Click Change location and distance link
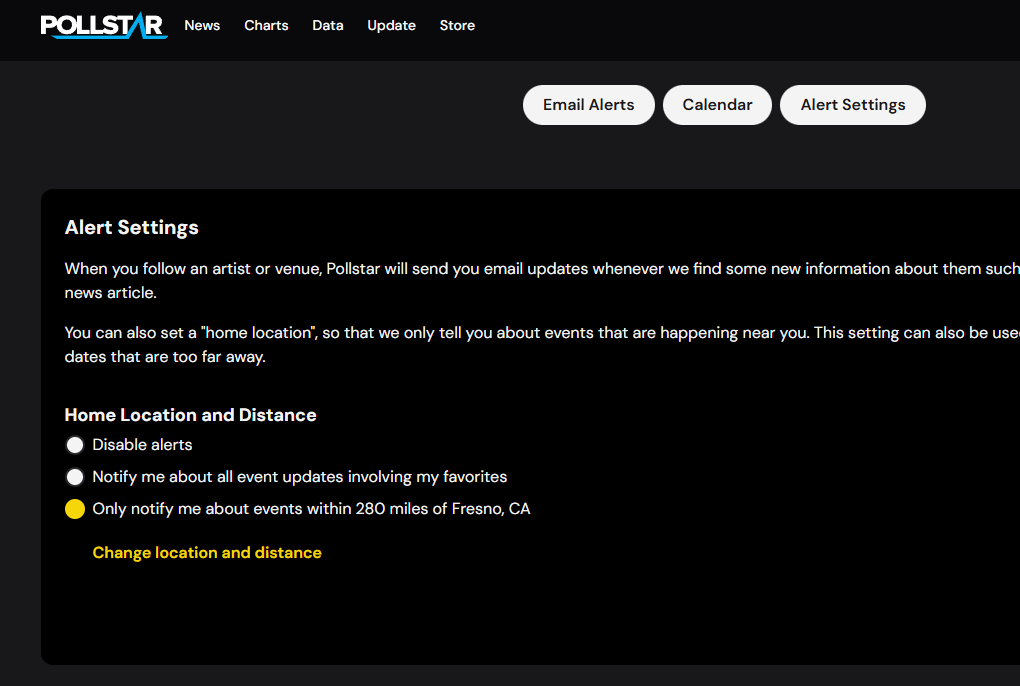Image resolution: width=1020 pixels, height=686 pixels. (207, 553)
